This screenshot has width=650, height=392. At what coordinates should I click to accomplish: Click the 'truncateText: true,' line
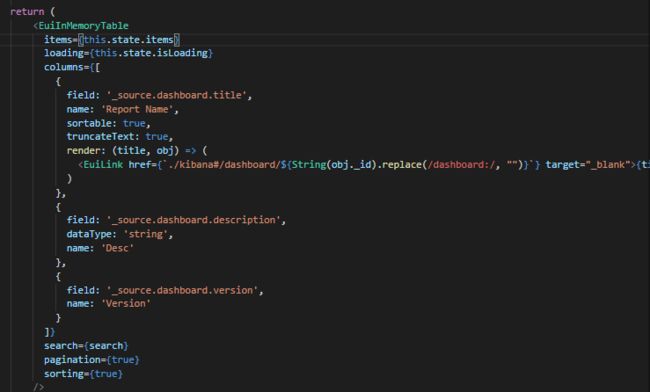pos(119,137)
